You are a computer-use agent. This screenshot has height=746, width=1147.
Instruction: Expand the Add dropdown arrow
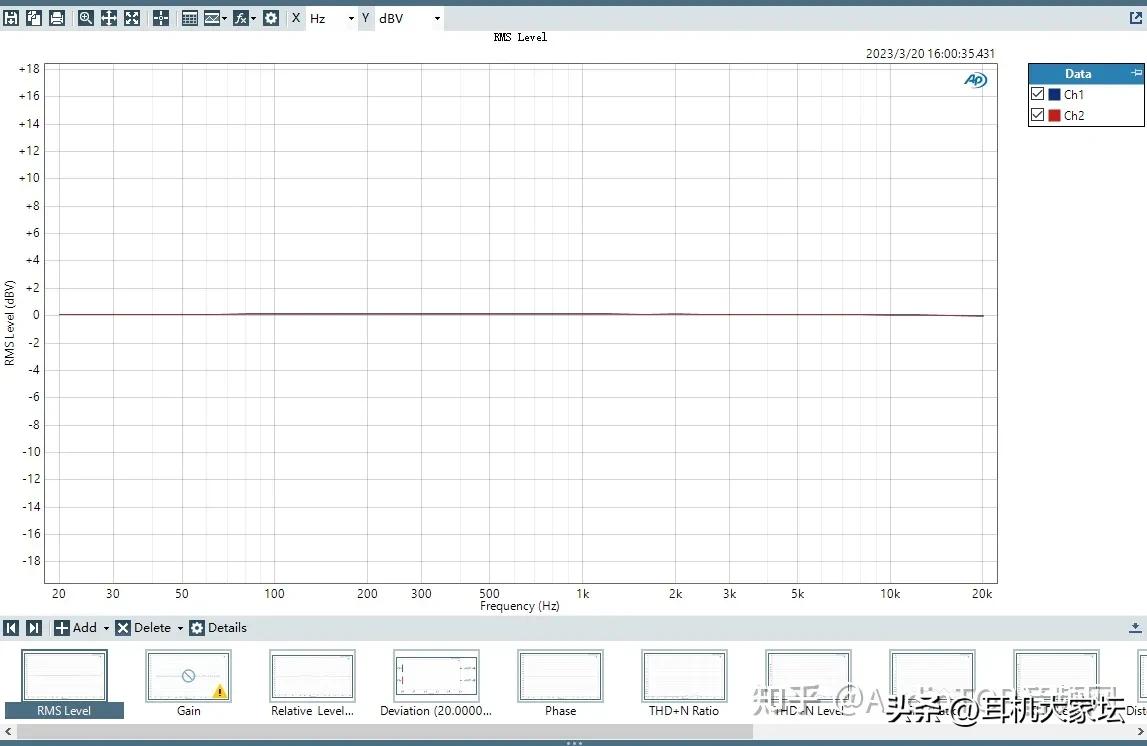coord(106,629)
